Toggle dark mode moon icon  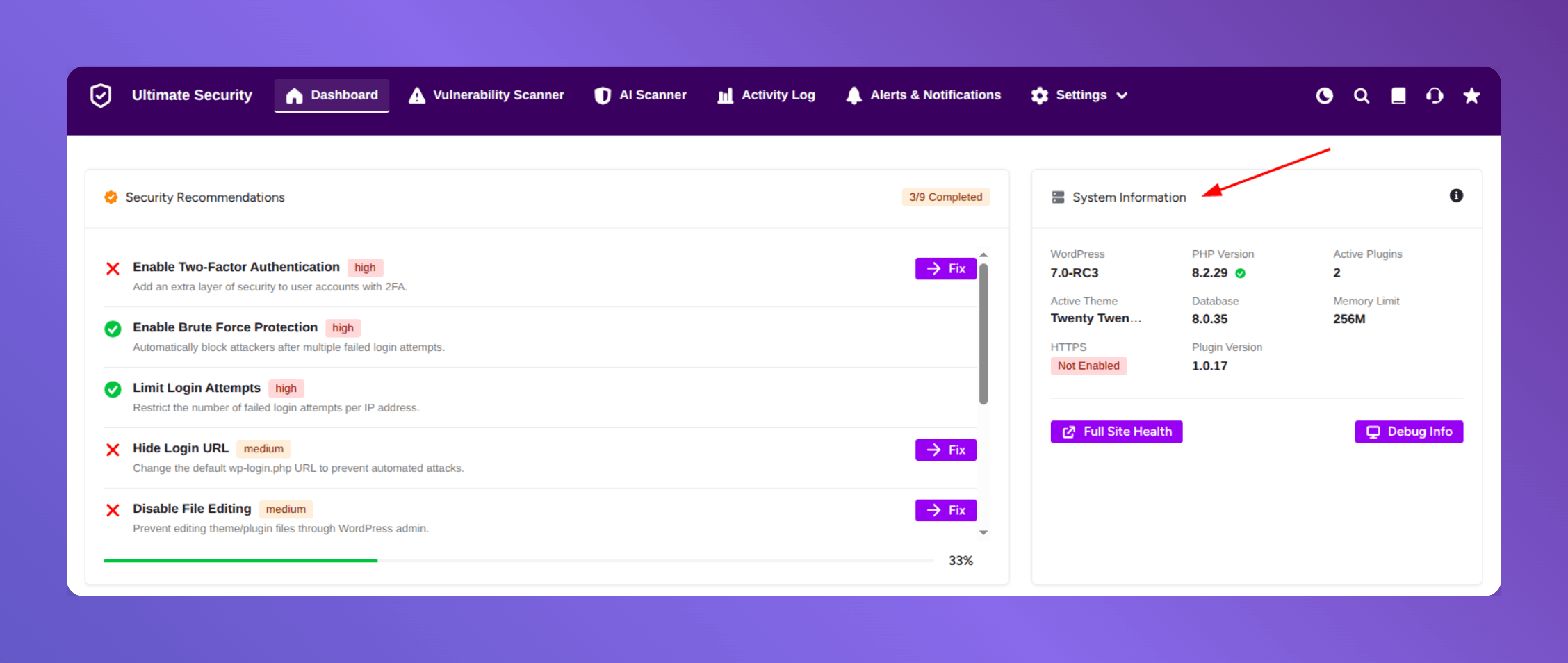click(1325, 96)
